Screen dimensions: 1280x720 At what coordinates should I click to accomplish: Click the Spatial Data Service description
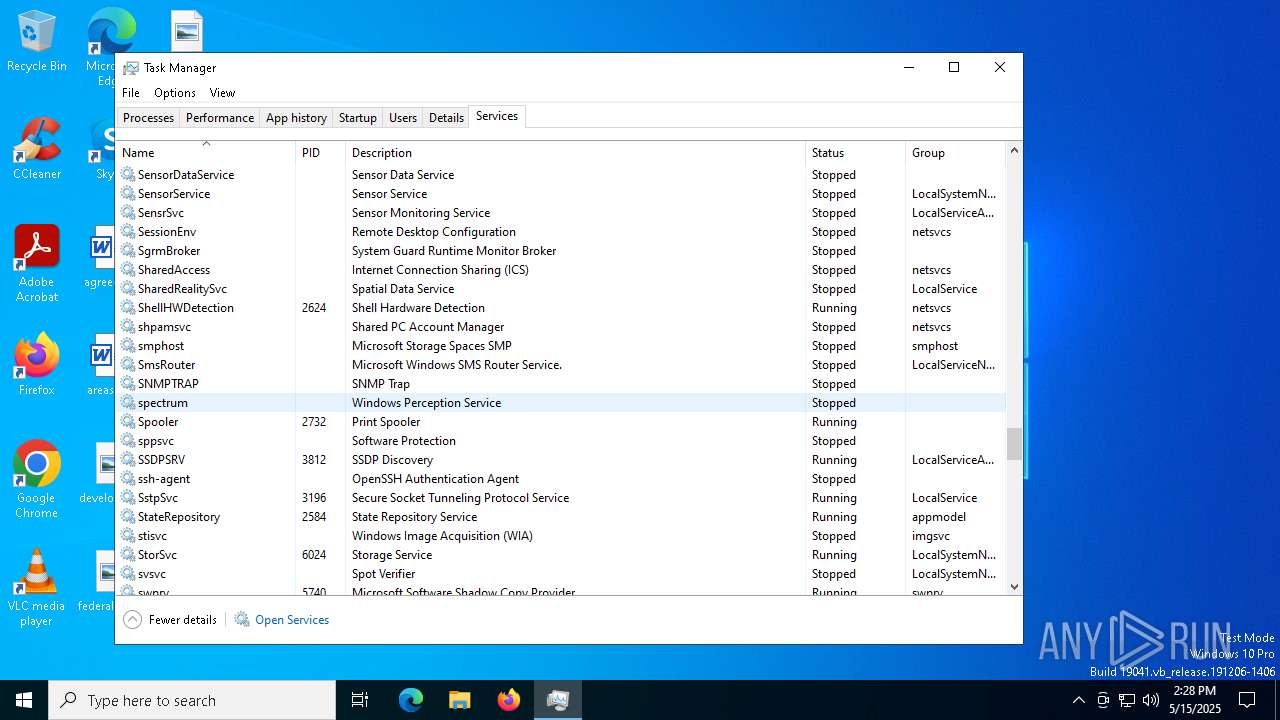[403, 288]
